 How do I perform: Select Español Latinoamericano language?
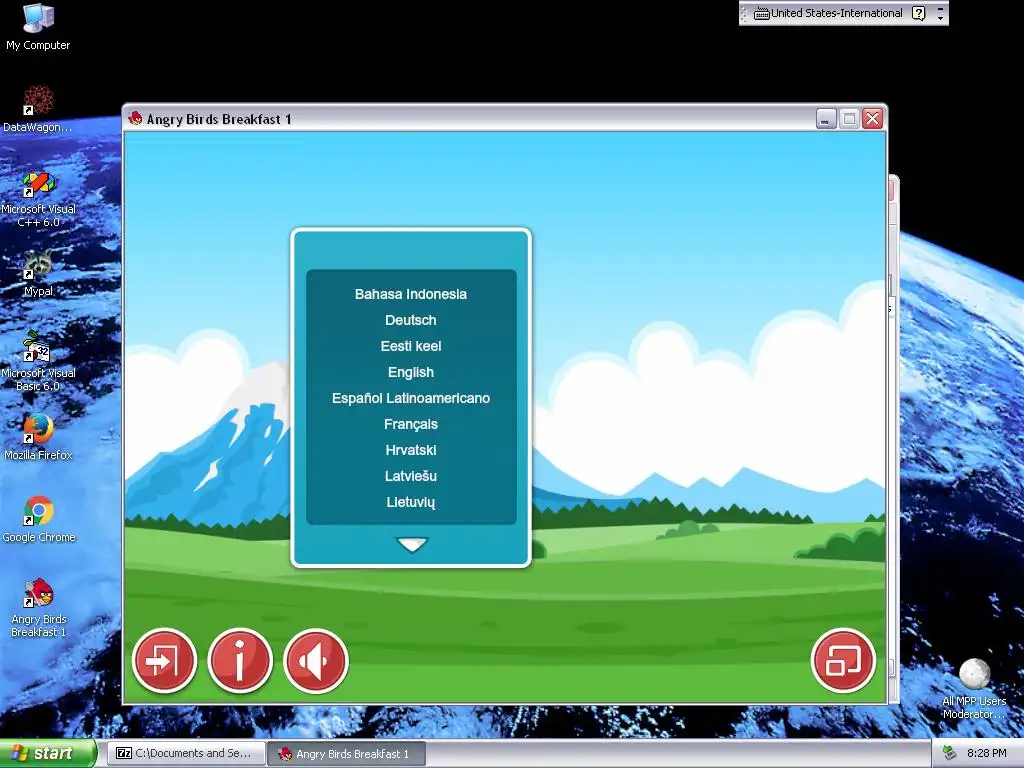tap(411, 398)
